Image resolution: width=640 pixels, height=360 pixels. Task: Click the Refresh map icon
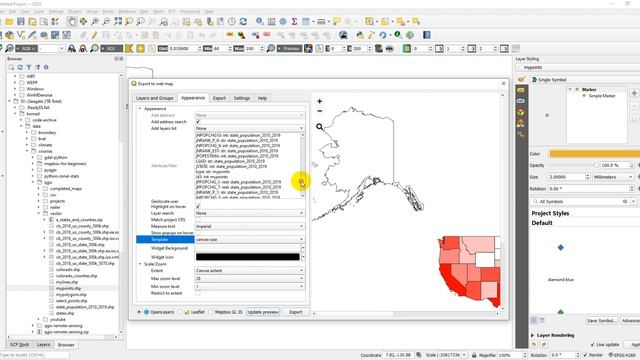click(243, 22)
